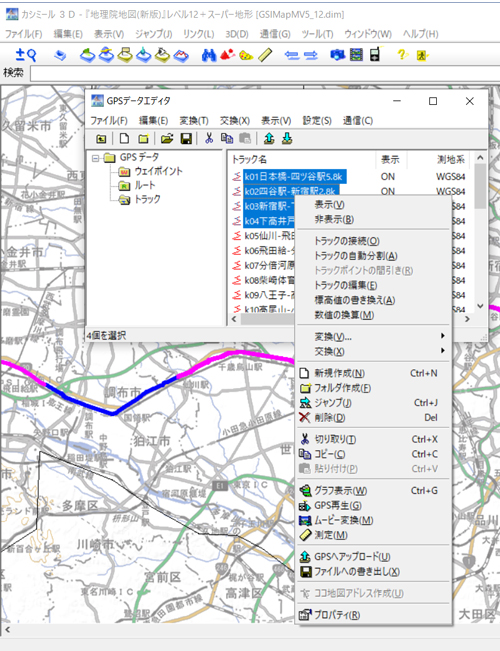Click the map layers icon in main toolbar
The width and height of the screenshot is (500, 651).
(60, 55)
